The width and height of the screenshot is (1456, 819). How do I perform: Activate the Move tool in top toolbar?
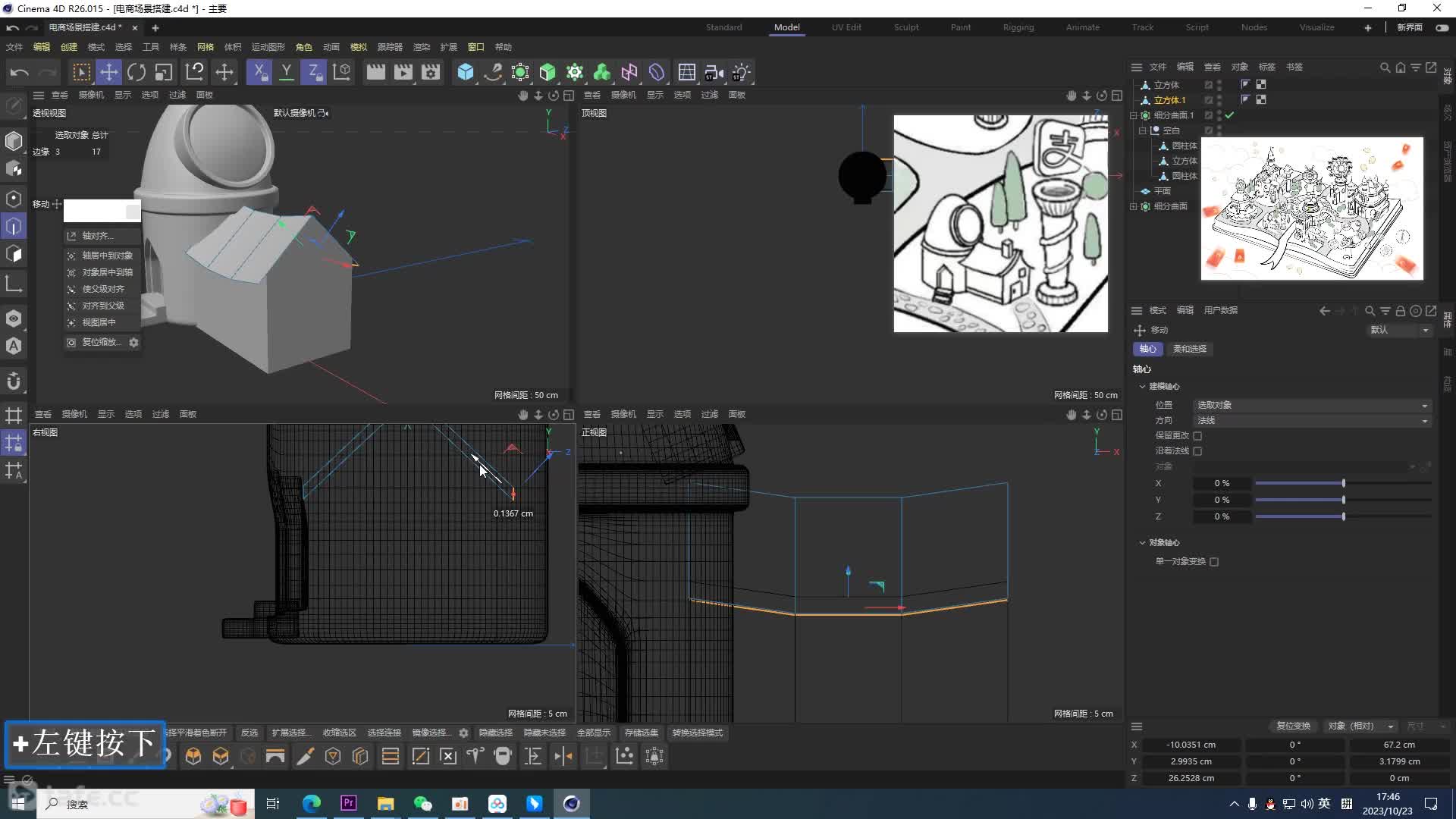point(108,73)
